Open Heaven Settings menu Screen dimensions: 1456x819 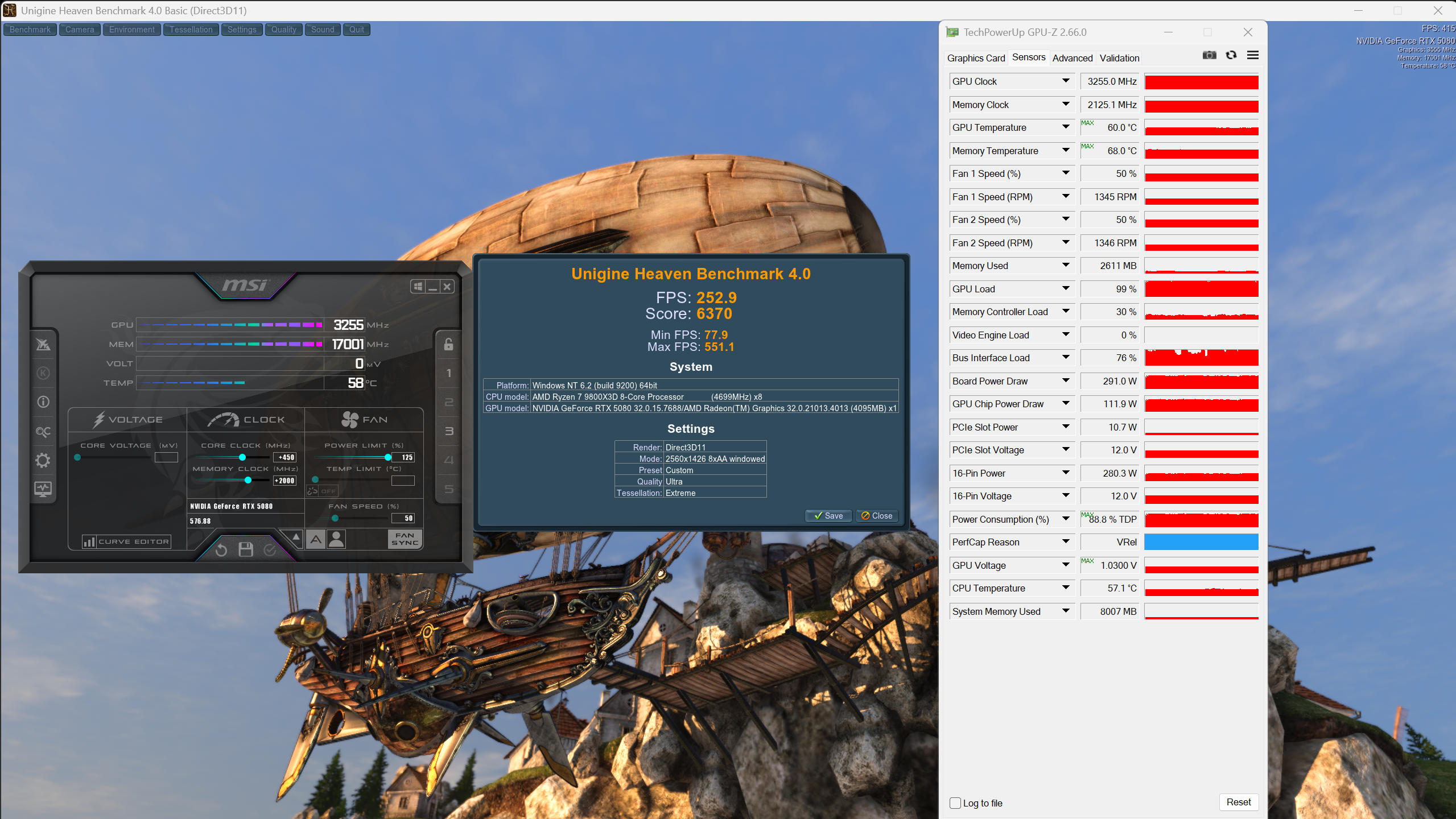tap(242, 30)
